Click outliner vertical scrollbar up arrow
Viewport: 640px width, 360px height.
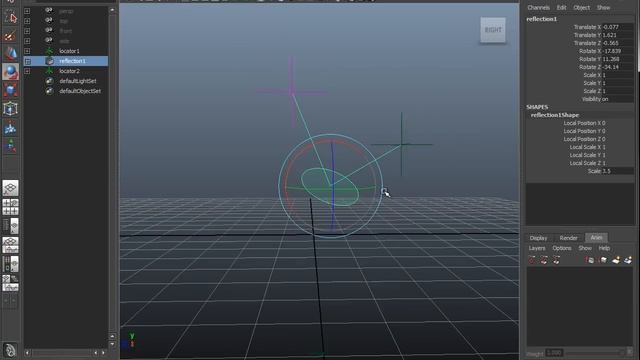click(x=112, y=10)
